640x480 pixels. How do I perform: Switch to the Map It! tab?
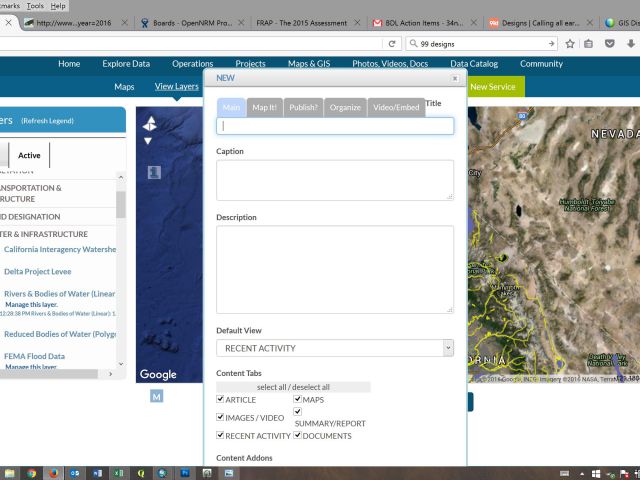264,107
